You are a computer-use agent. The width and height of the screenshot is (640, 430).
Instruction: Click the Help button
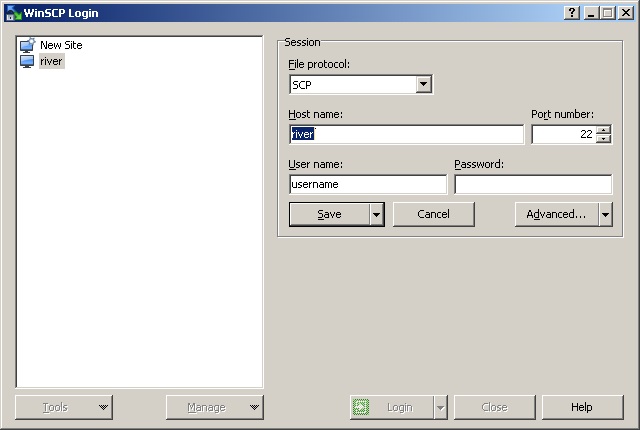(582, 407)
